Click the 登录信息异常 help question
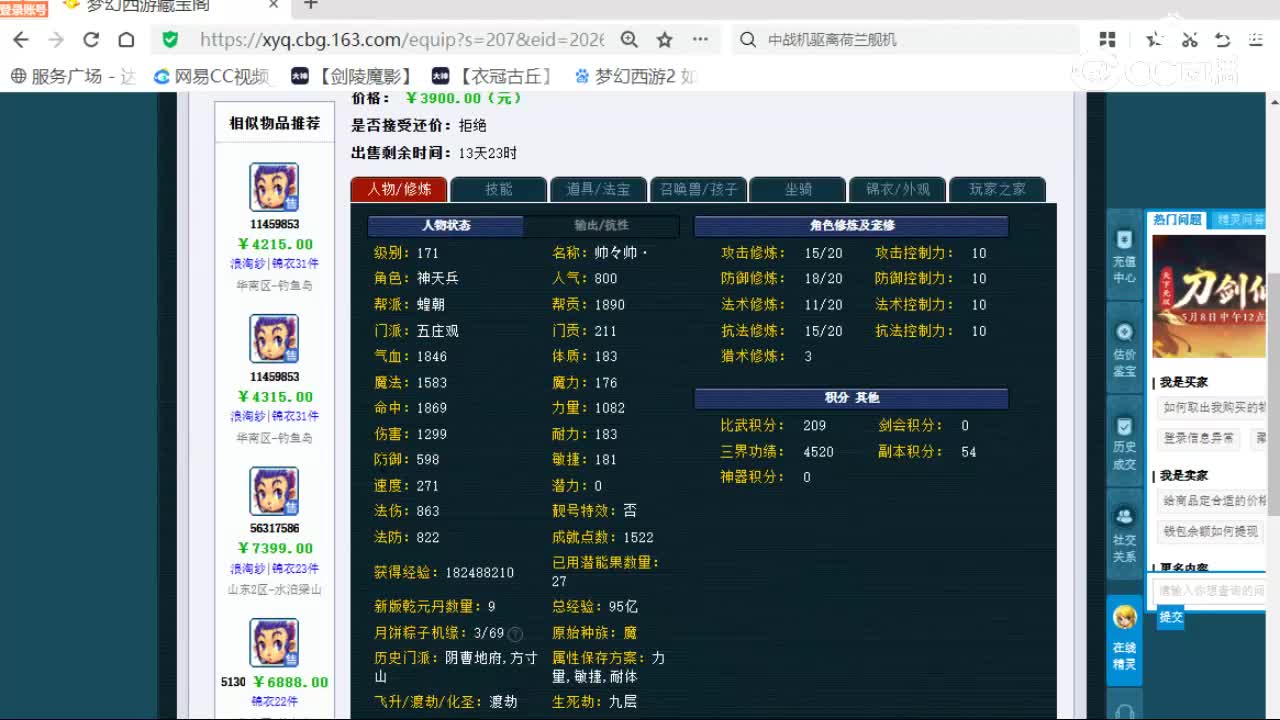The height and width of the screenshot is (720, 1280). tap(1199, 438)
